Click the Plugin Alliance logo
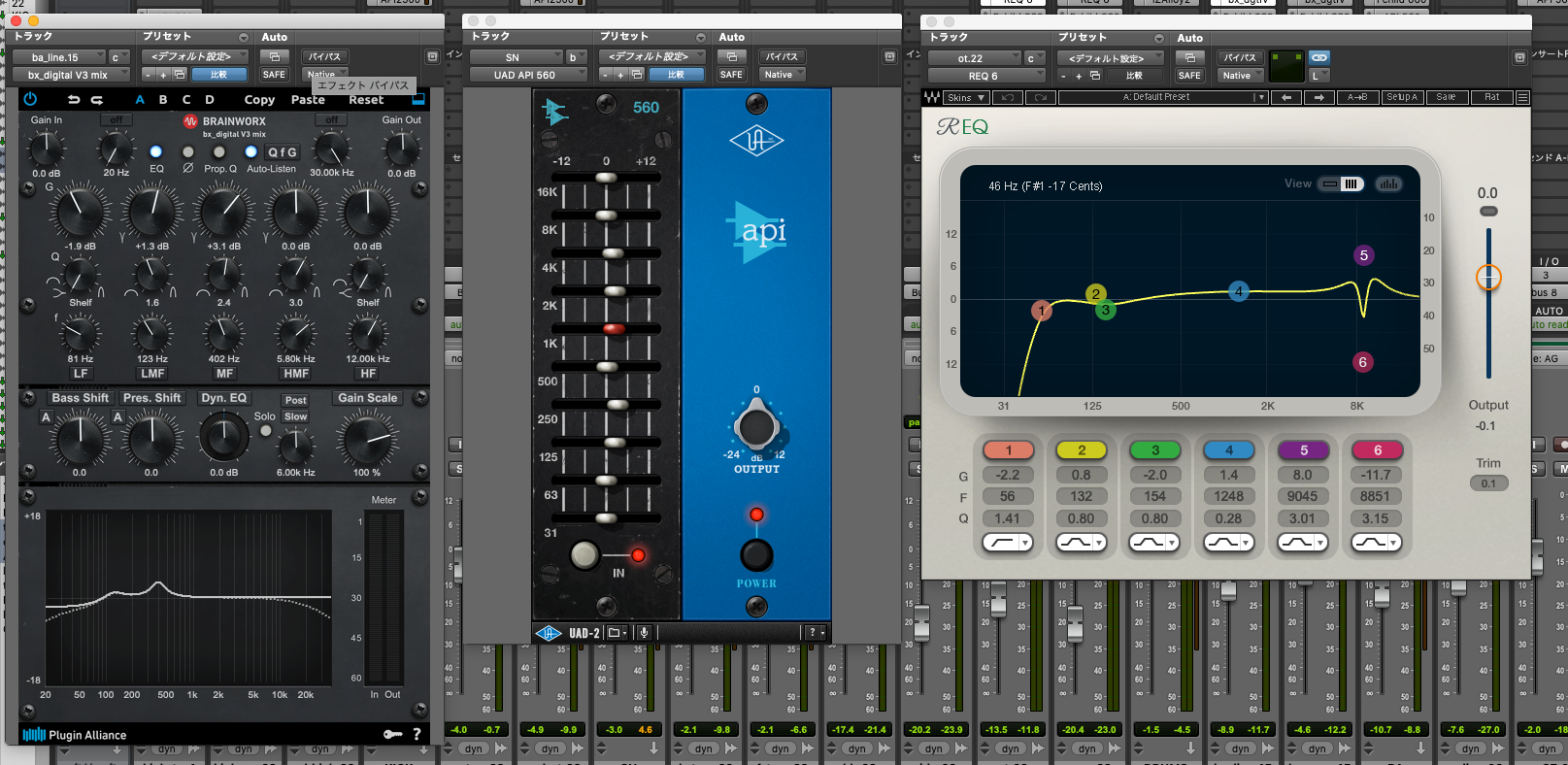This screenshot has height=765, width=1568. [x=75, y=735]
